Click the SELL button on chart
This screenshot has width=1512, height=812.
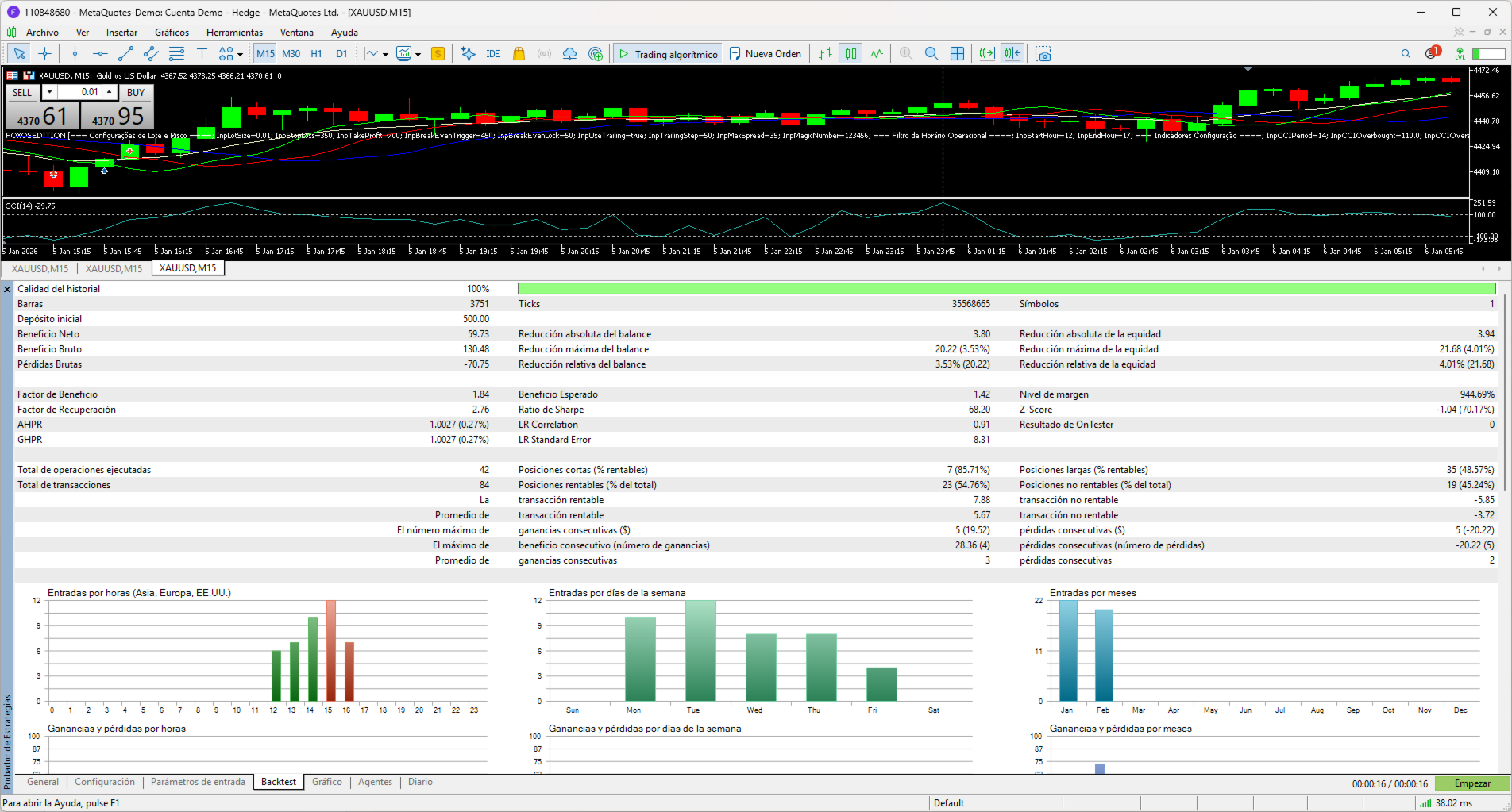(22, 92)
